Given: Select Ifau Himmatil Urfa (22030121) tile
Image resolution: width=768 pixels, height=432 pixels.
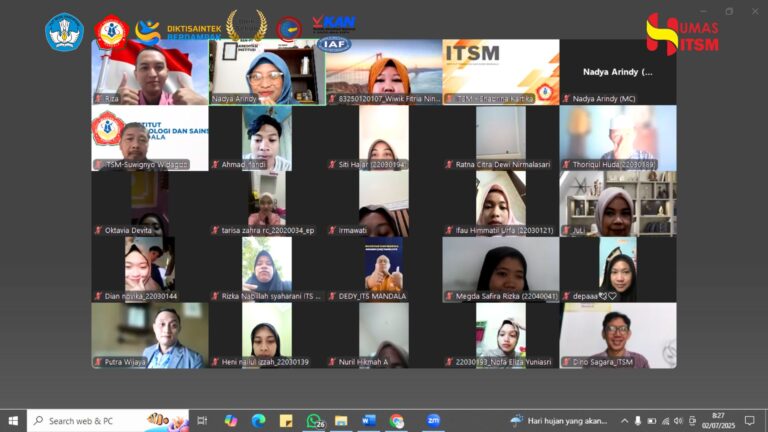Looking at the screenshot, I should [501, 204].
